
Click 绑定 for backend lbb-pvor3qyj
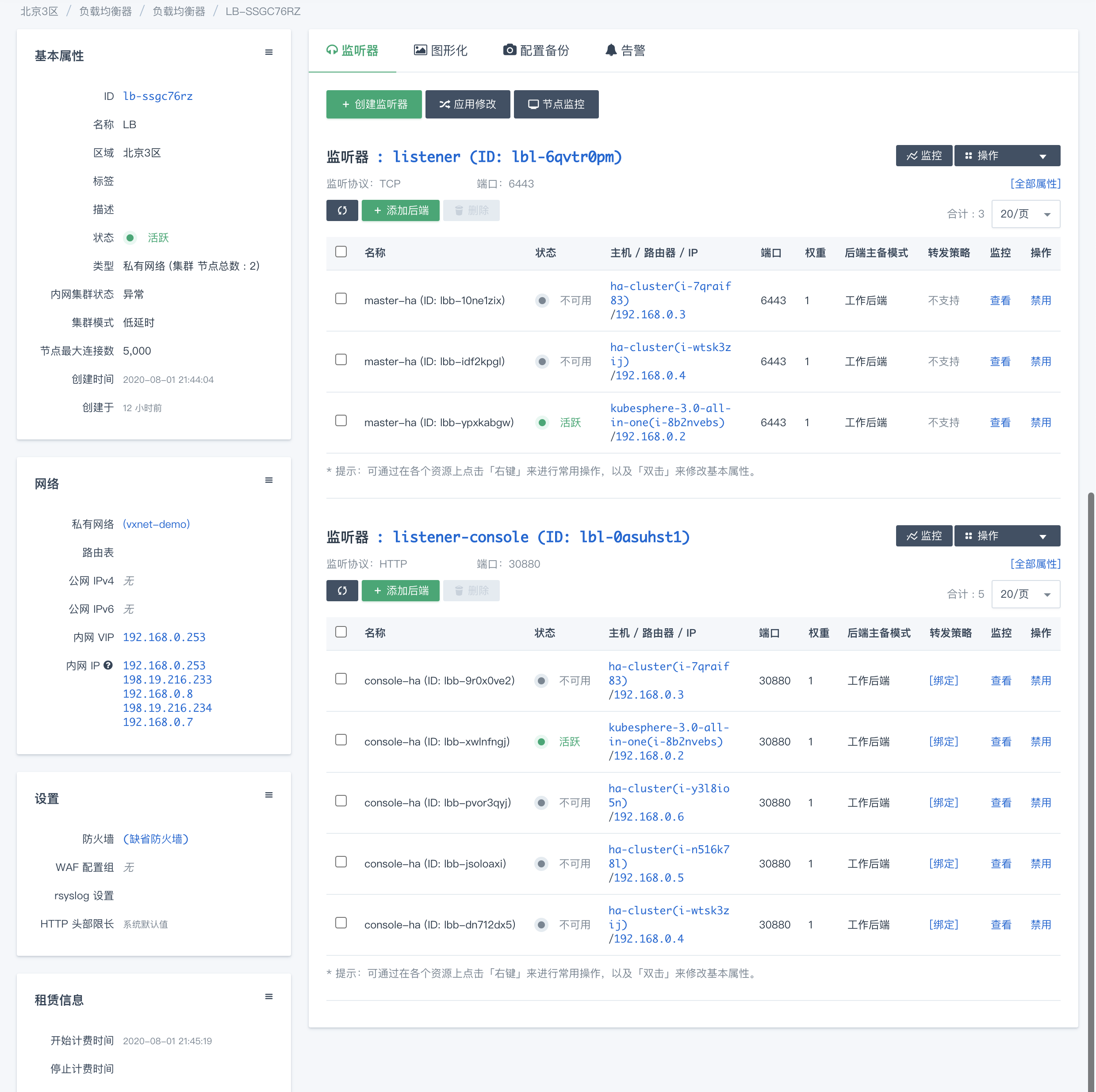pyautogui.click(x=943, y=803)
